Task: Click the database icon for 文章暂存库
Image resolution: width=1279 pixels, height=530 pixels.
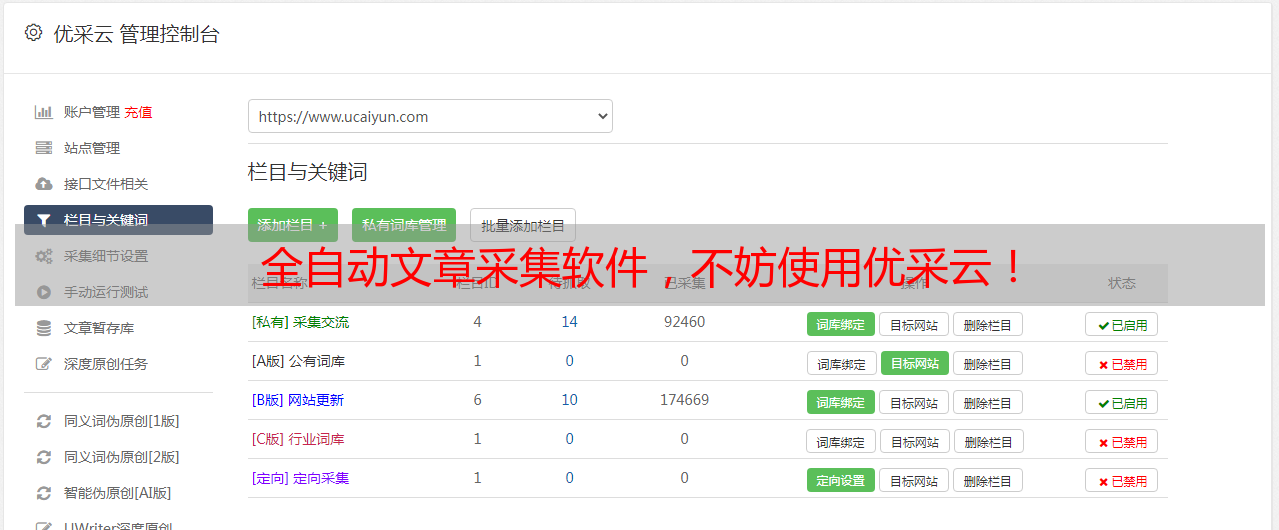Action: [43, 328]
